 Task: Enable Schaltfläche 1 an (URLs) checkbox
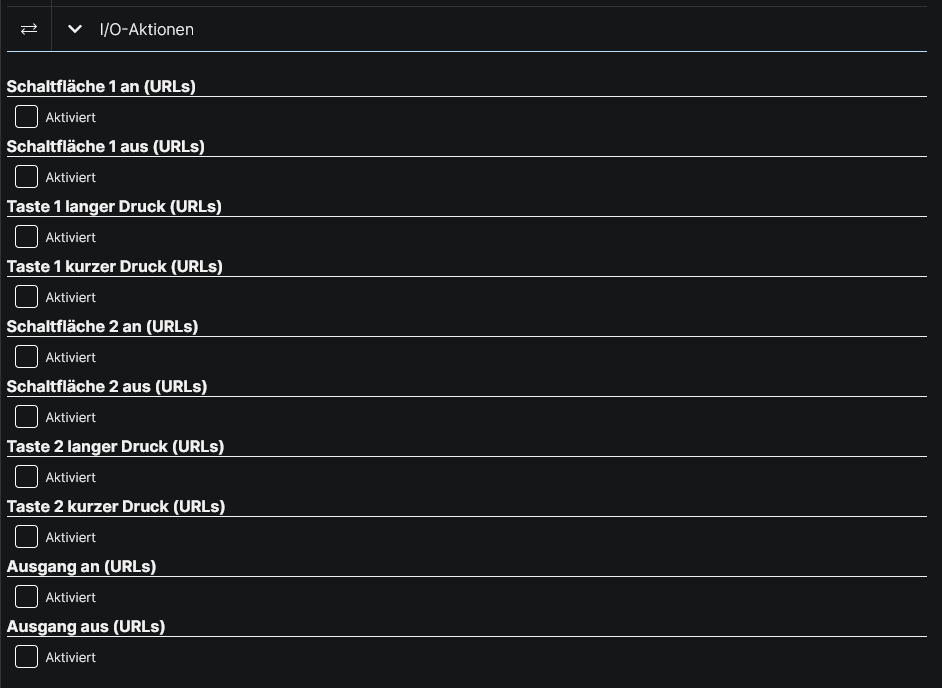pyautogui.click(x=26, y=117)
